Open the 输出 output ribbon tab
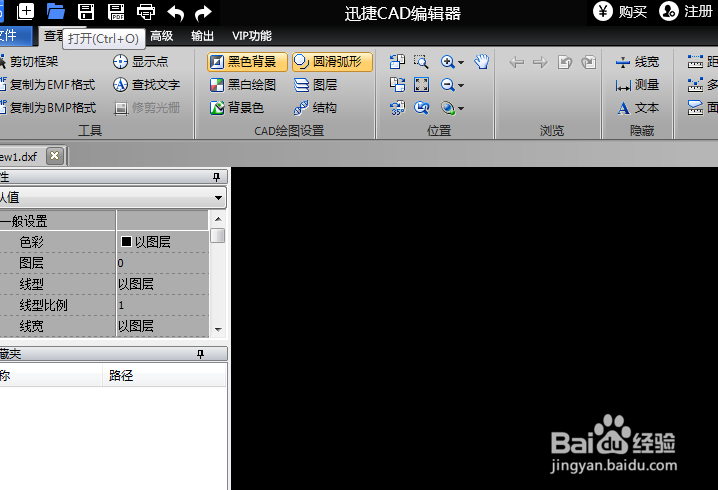Image resolution: width=718 pixels, height=490 pixels. [x=202, y=36]
